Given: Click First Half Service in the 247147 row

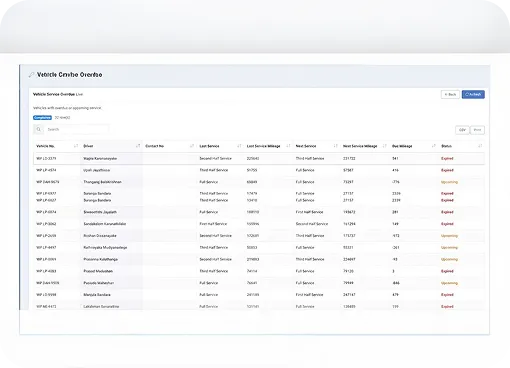Looking at the screenshot, I should tap(309, 295).
